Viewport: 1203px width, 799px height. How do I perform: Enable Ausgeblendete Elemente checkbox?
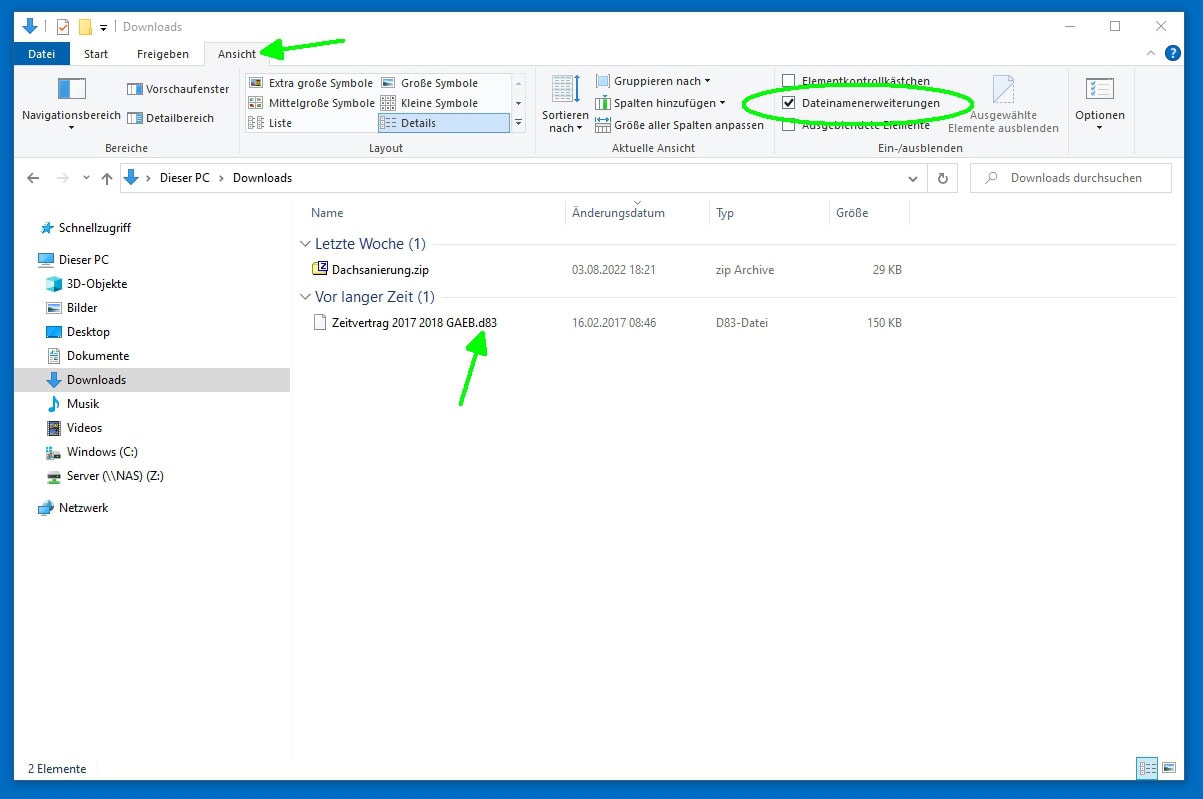pos(789,125)
